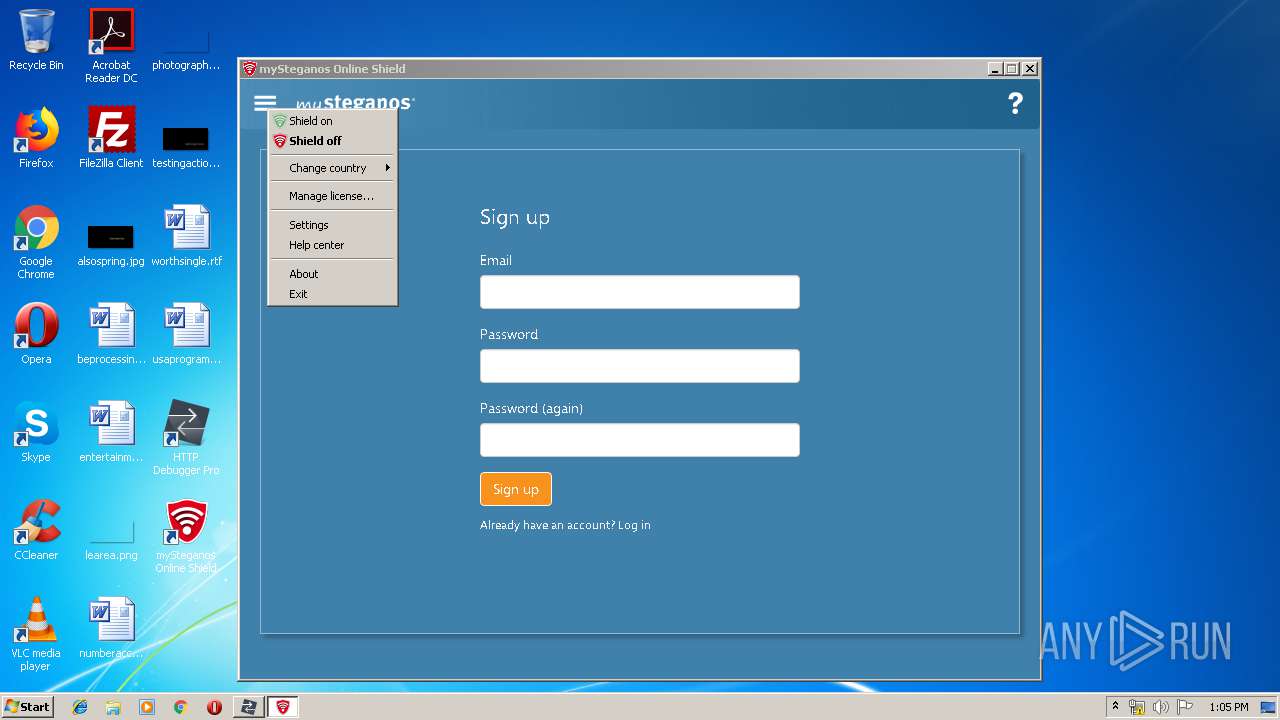
Task: Select Shield on in the menu
Action: coord(333,121)
